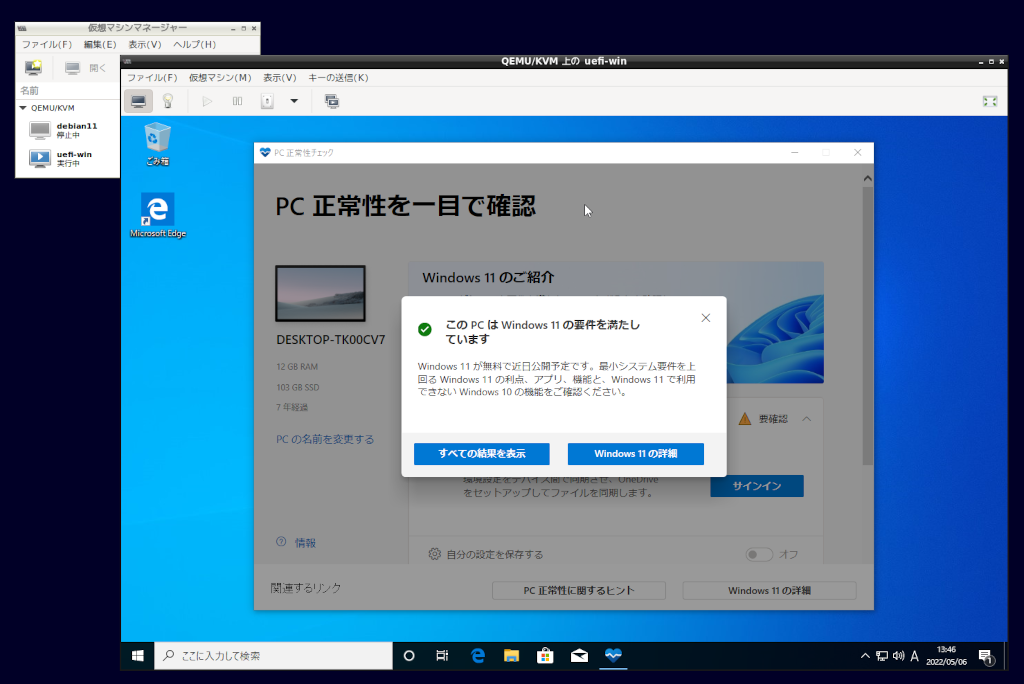Viewport: 1024px width, 684px height.
Task: Click すべての結果を表示 button
Action: coord(482,454)
